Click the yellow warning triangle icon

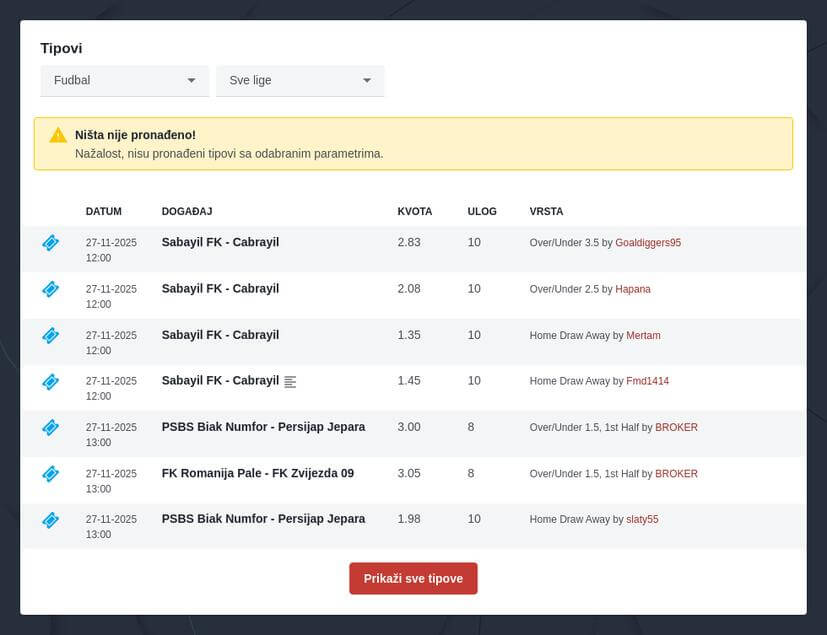(58, 135)
